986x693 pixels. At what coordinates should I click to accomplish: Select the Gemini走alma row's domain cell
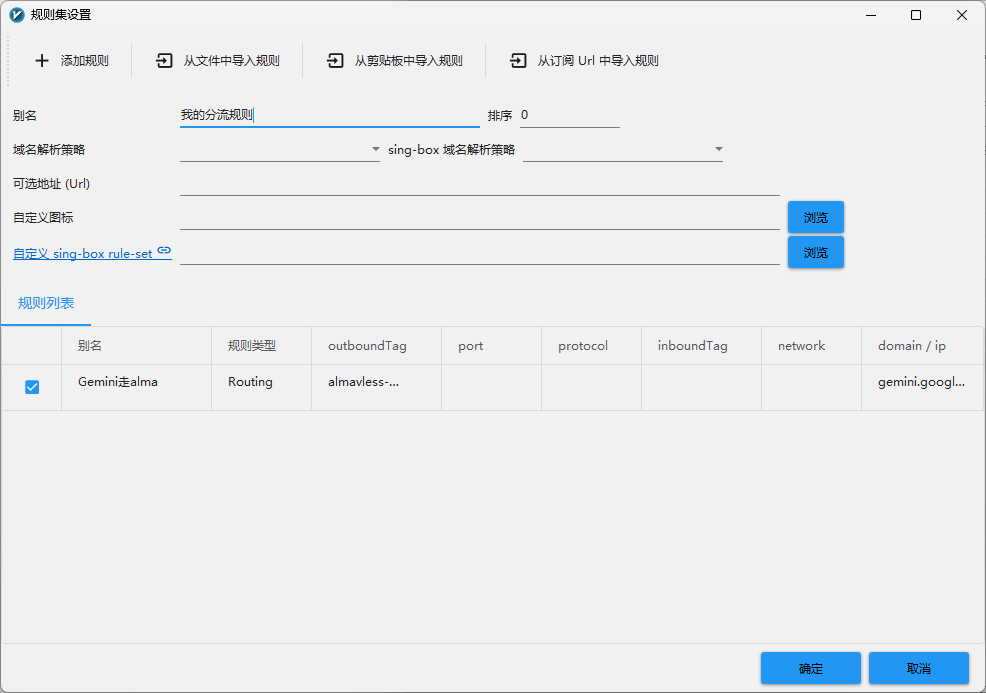921,382
